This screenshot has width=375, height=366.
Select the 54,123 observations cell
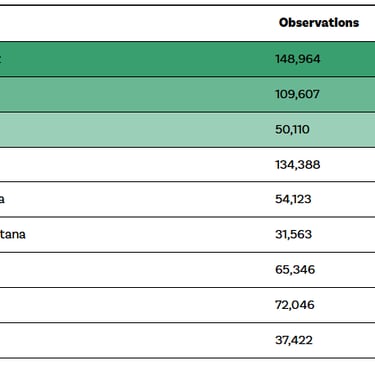click(293, 199)
